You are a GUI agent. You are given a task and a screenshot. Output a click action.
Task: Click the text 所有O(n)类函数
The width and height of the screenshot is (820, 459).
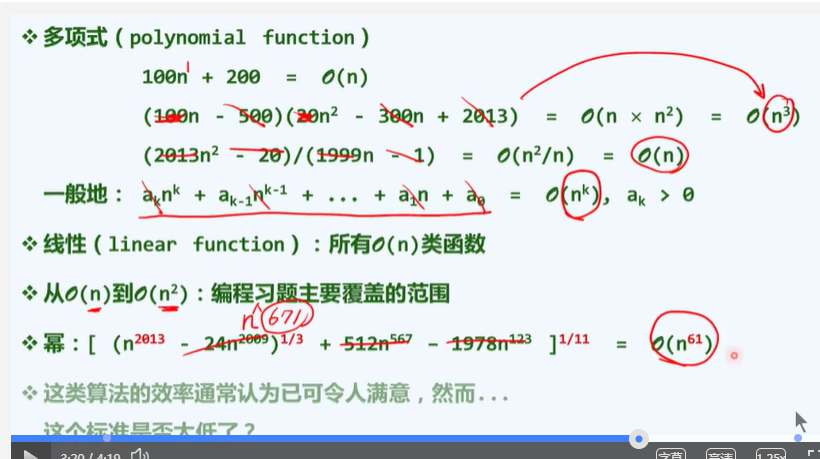pyautogui.click(x=407, y=244)
